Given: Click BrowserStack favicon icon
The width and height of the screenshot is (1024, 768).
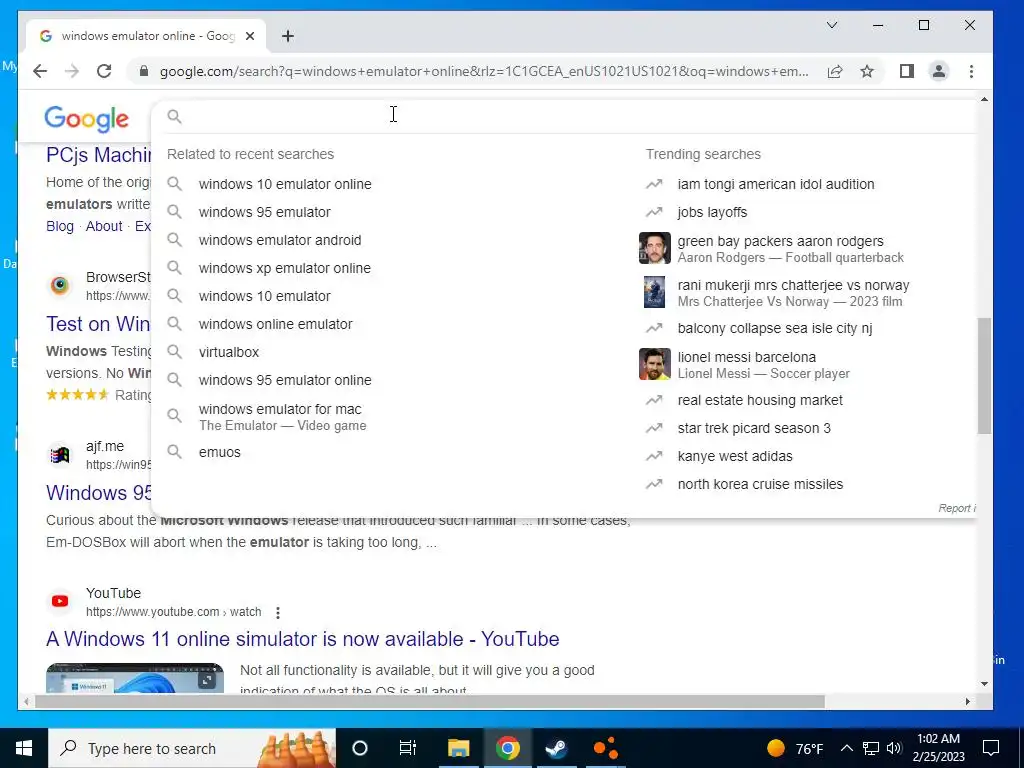Looking at the screenshot, I should pos(60,285).
